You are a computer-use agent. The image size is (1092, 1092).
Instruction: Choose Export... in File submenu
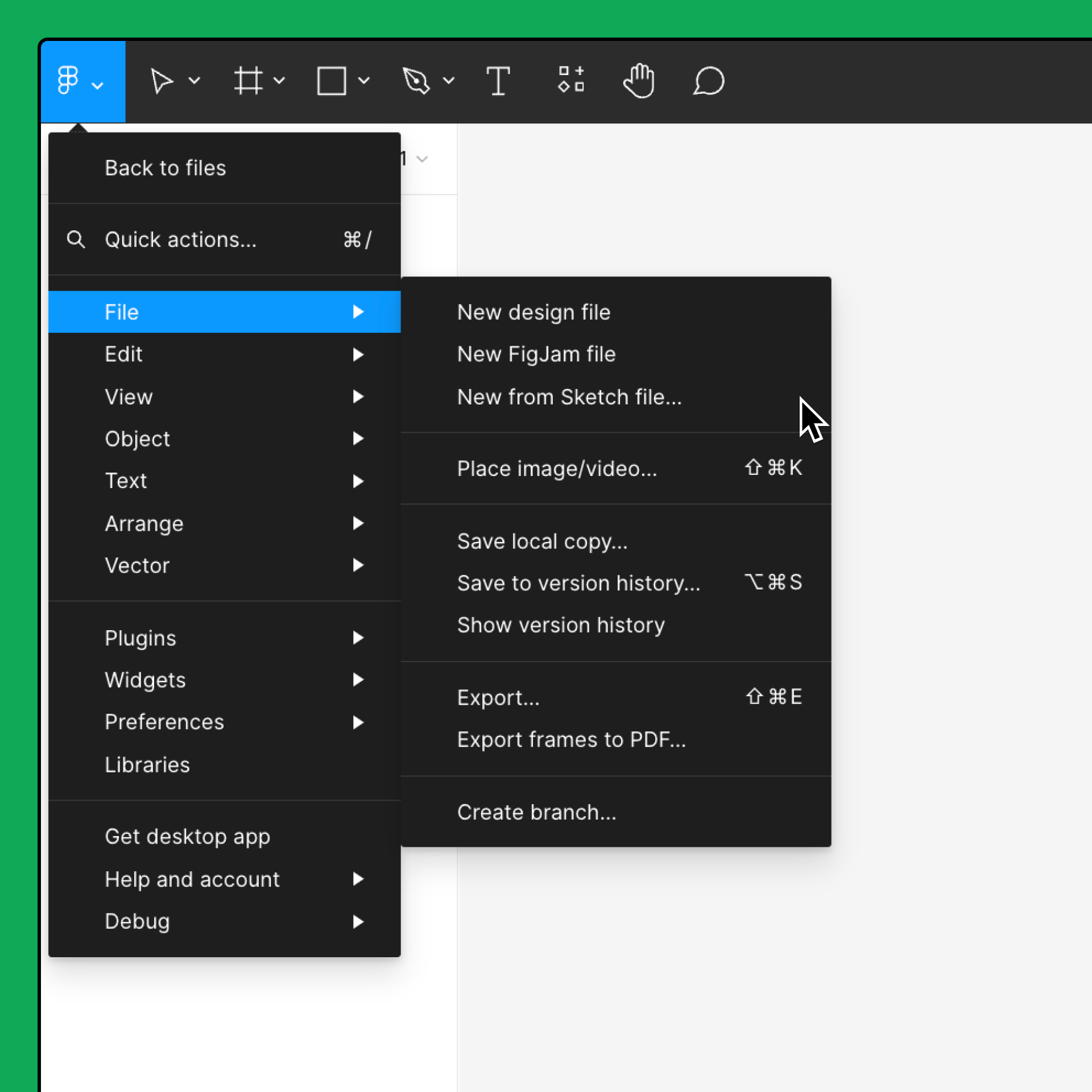pyautogui.click(x=616, y=697)
